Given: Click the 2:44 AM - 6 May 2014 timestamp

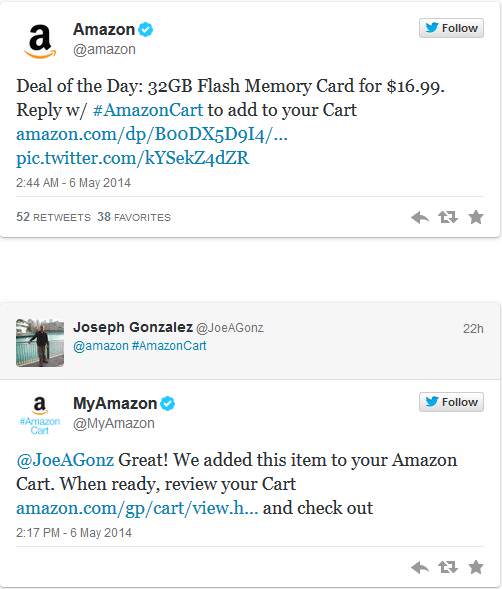Looking at the screenshot, I should (73, 183).
